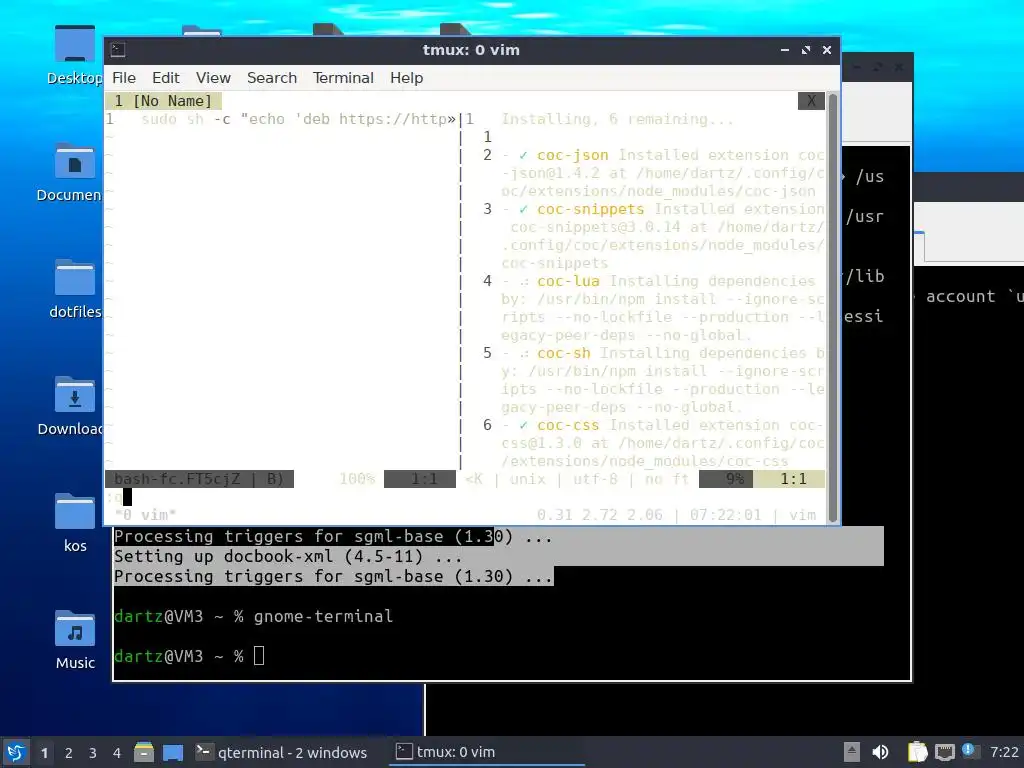1024x768 pixels.
Task: Launch the file manager from the taskbar
Action: (144, 752)
